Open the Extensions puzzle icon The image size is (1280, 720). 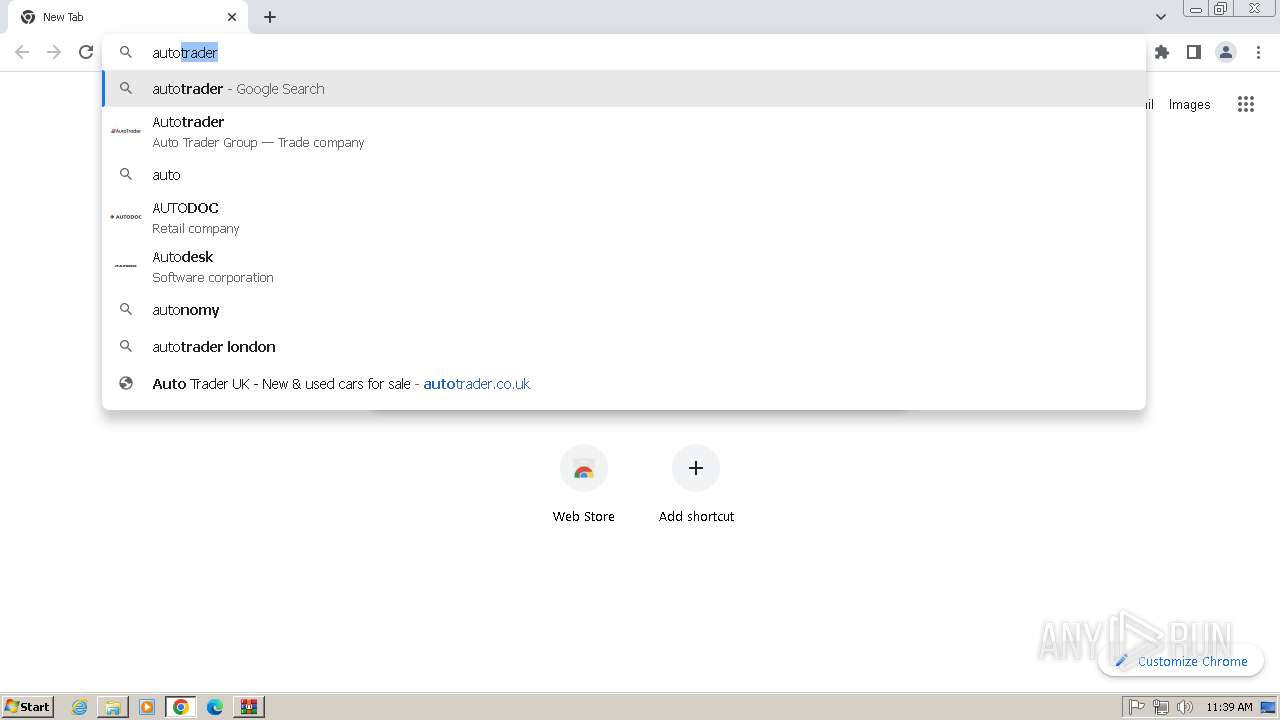[x=1161, y=52]
